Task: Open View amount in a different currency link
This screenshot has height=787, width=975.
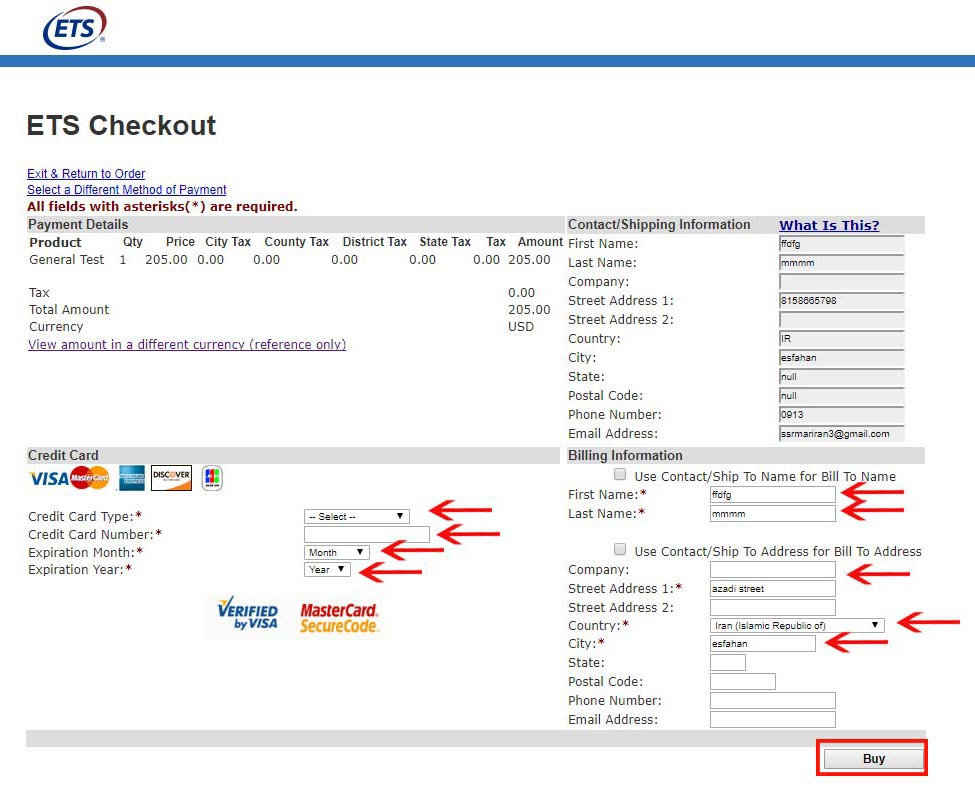Action: click(x=187, y=345)
